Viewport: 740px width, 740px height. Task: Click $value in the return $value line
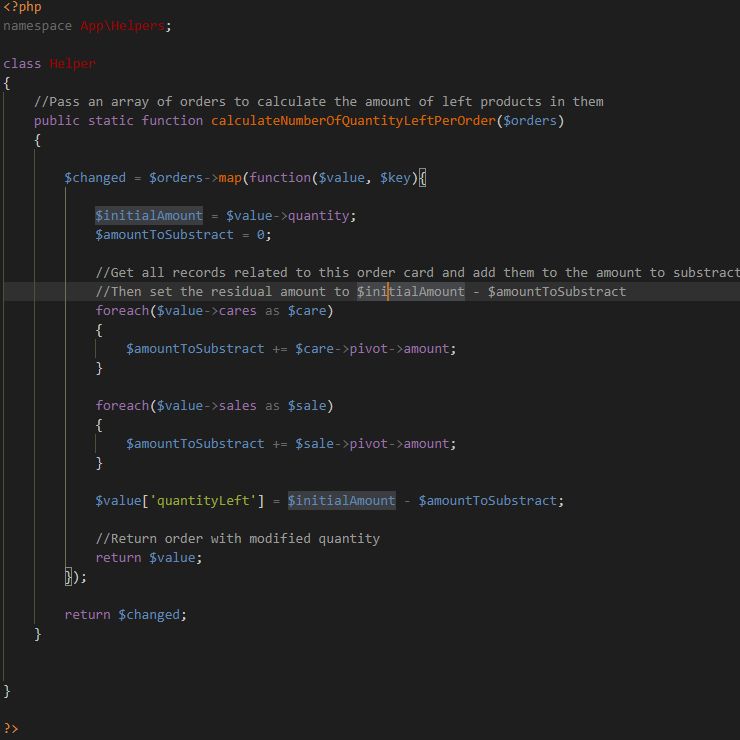(x=172, y=558)
